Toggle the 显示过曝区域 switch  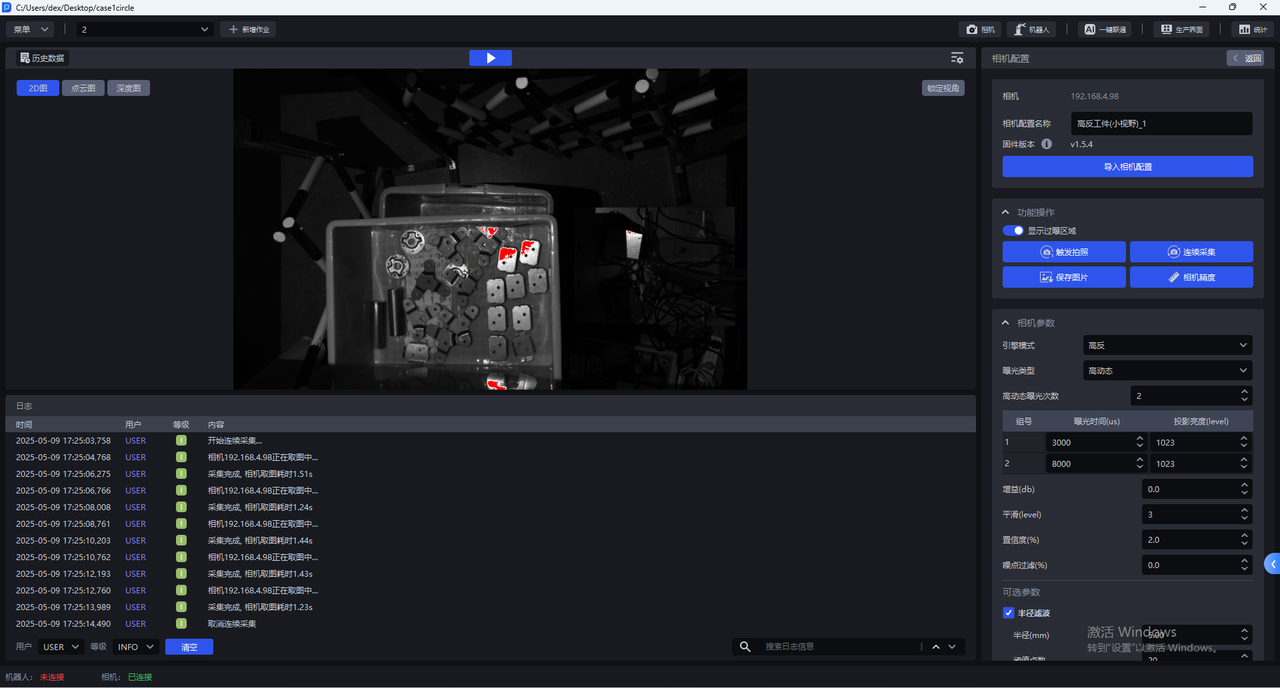1013,231
